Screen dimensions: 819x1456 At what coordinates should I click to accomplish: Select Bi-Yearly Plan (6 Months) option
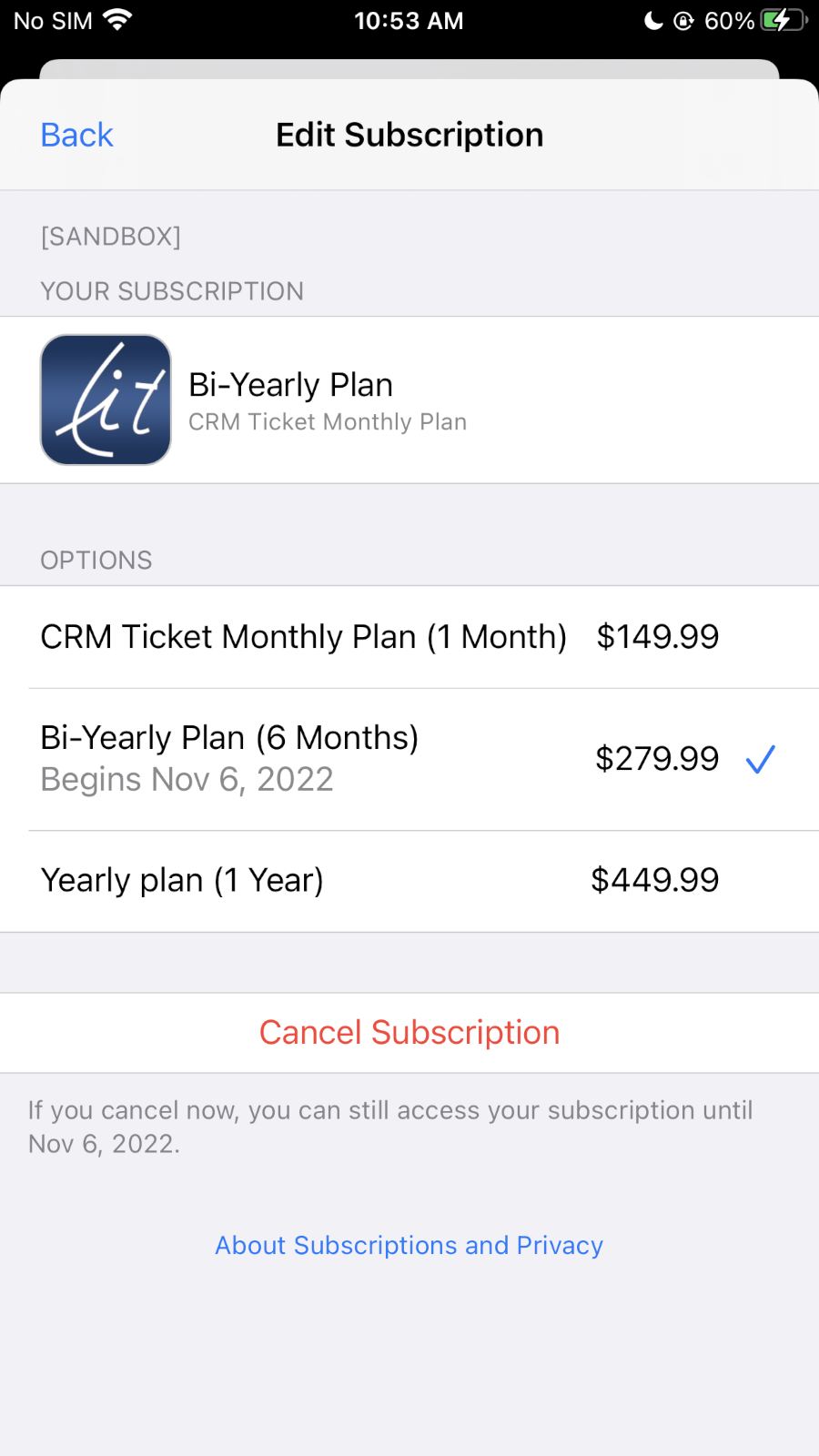point(229,738)
